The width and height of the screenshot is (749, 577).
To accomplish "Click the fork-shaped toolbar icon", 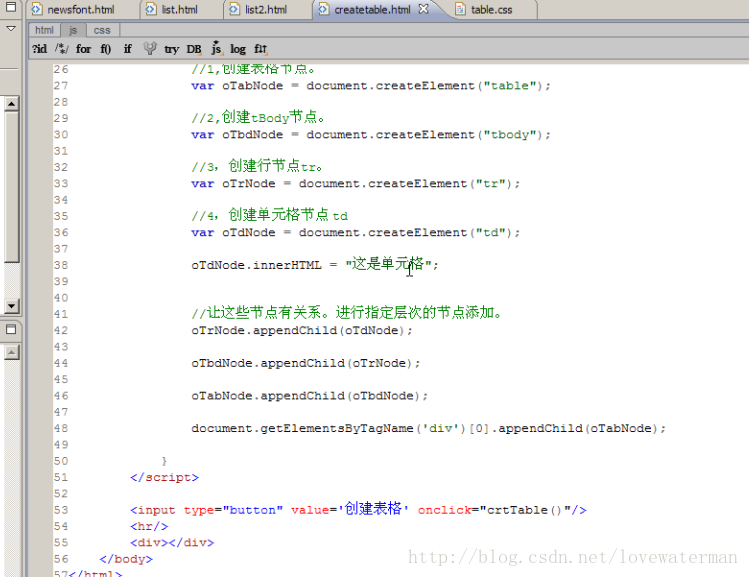I will pos(150,48).
